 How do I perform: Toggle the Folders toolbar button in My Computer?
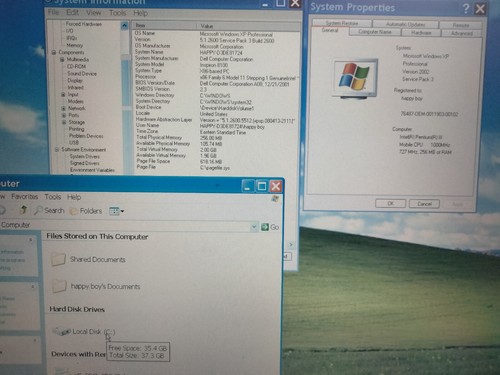86,211
